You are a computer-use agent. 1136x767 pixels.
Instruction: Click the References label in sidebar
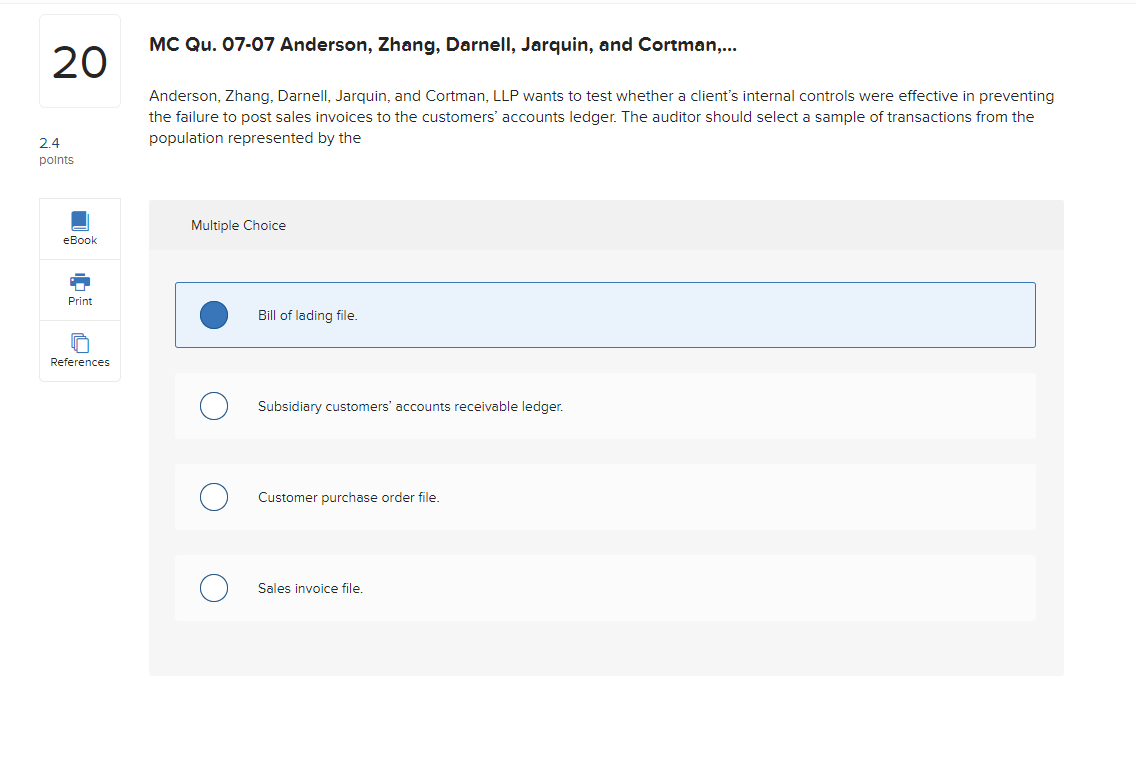pos(80,362)
